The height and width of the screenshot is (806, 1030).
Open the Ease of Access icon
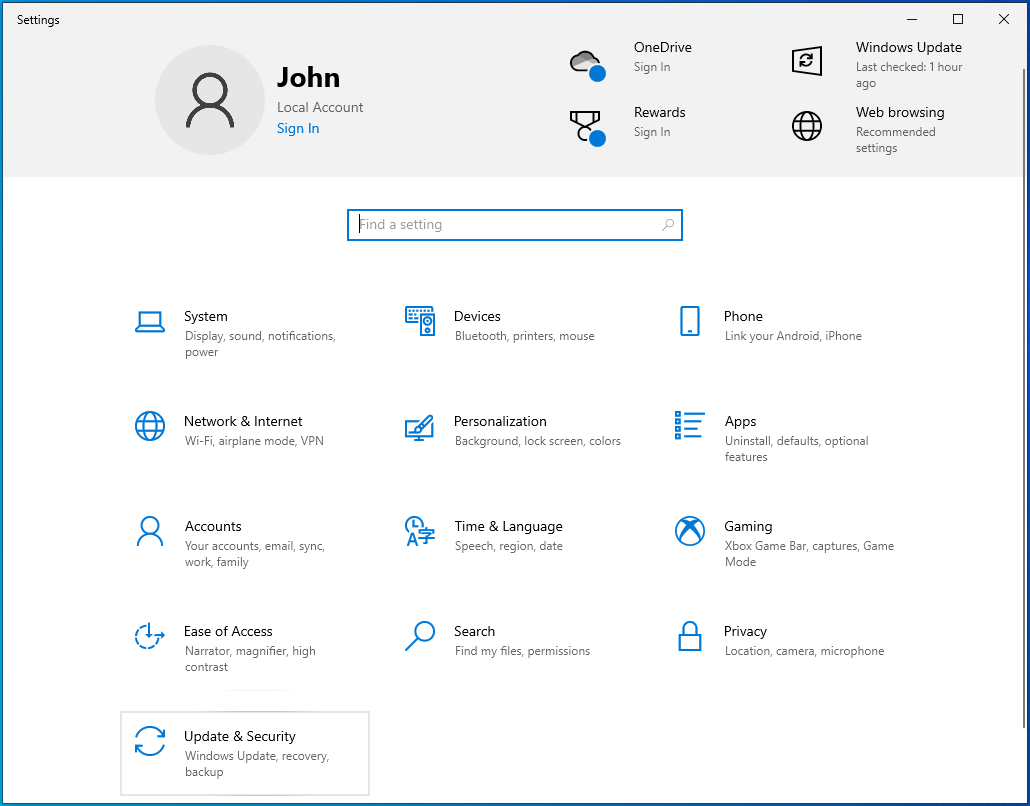(150, 636)
